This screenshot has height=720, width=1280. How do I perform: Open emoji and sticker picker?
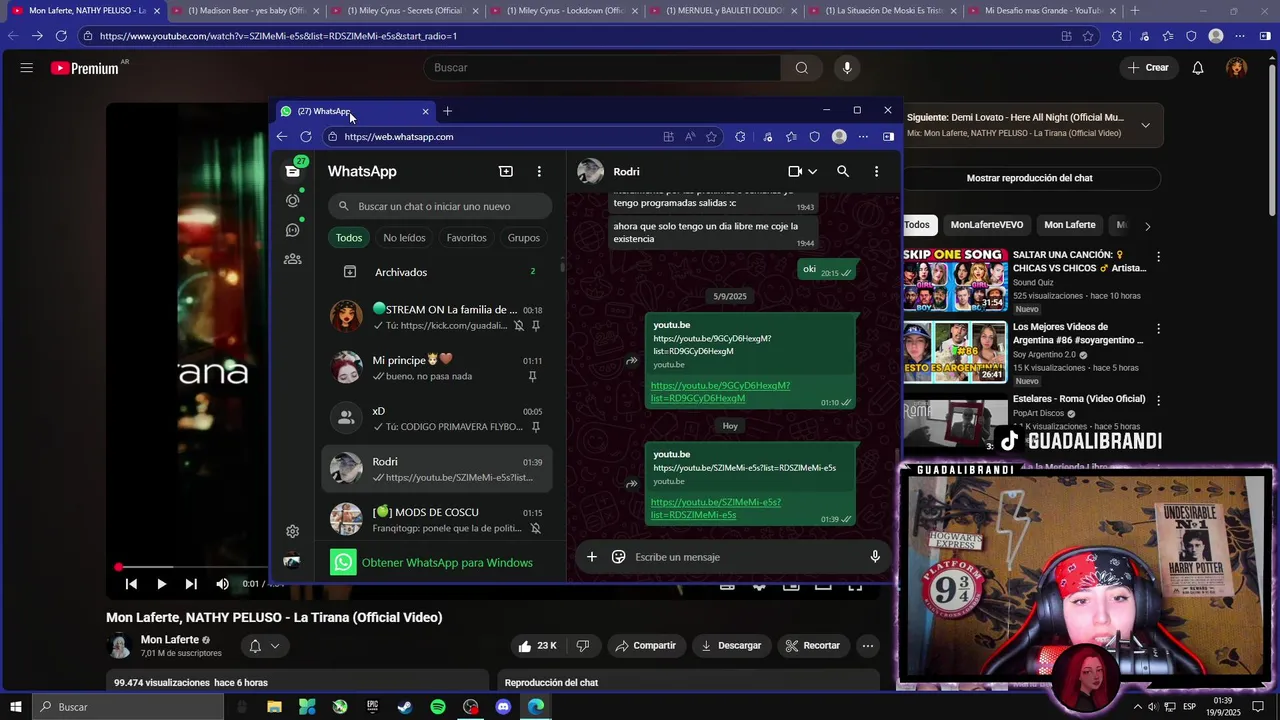click(618, 557)
